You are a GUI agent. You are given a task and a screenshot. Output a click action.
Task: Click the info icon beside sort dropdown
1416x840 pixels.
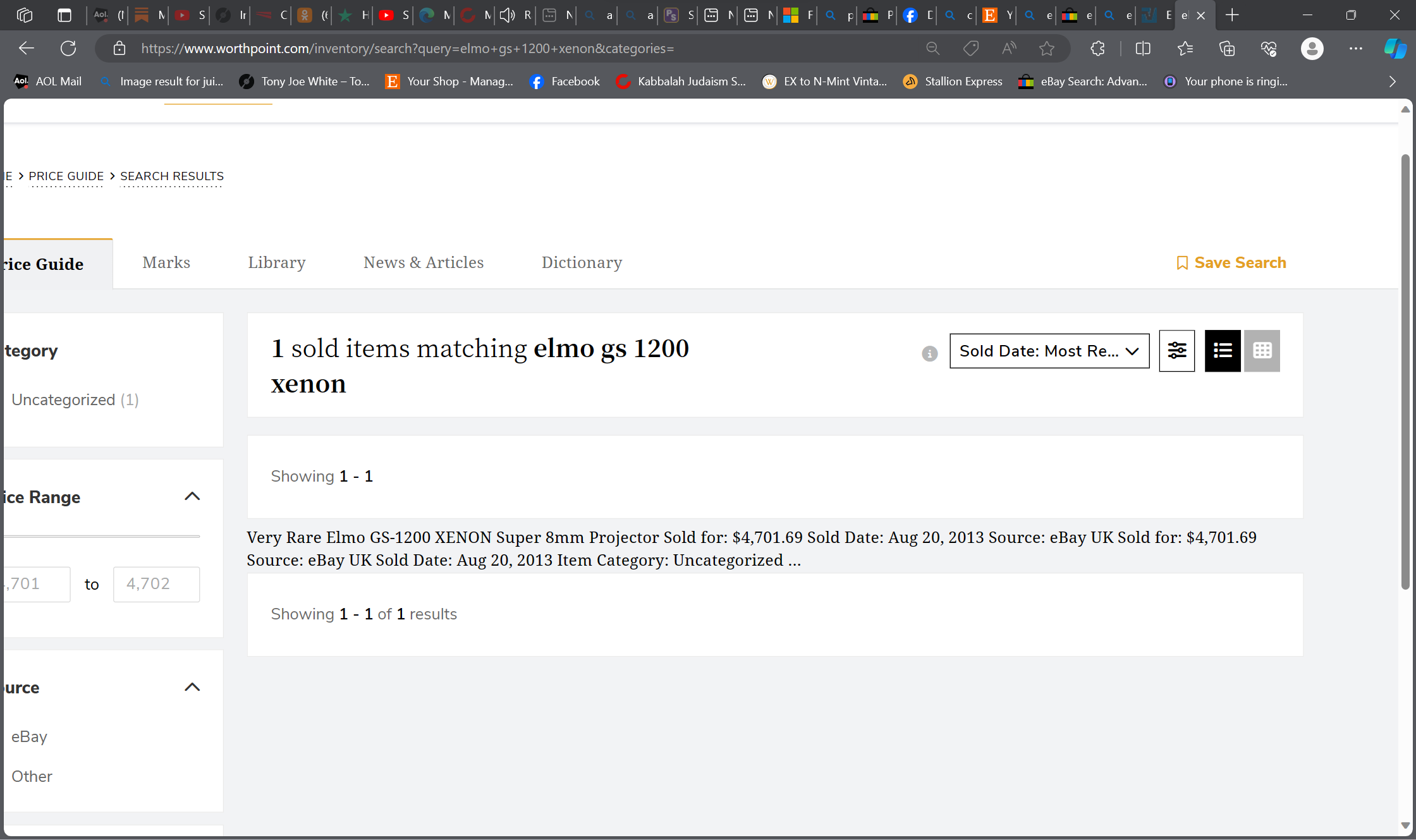pos(930,353)
